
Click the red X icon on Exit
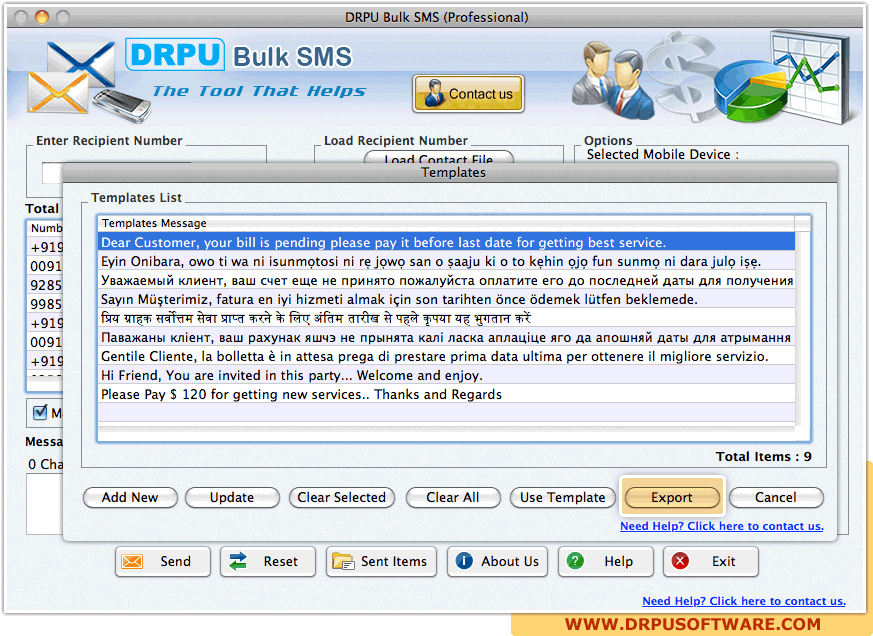point(680,561)
